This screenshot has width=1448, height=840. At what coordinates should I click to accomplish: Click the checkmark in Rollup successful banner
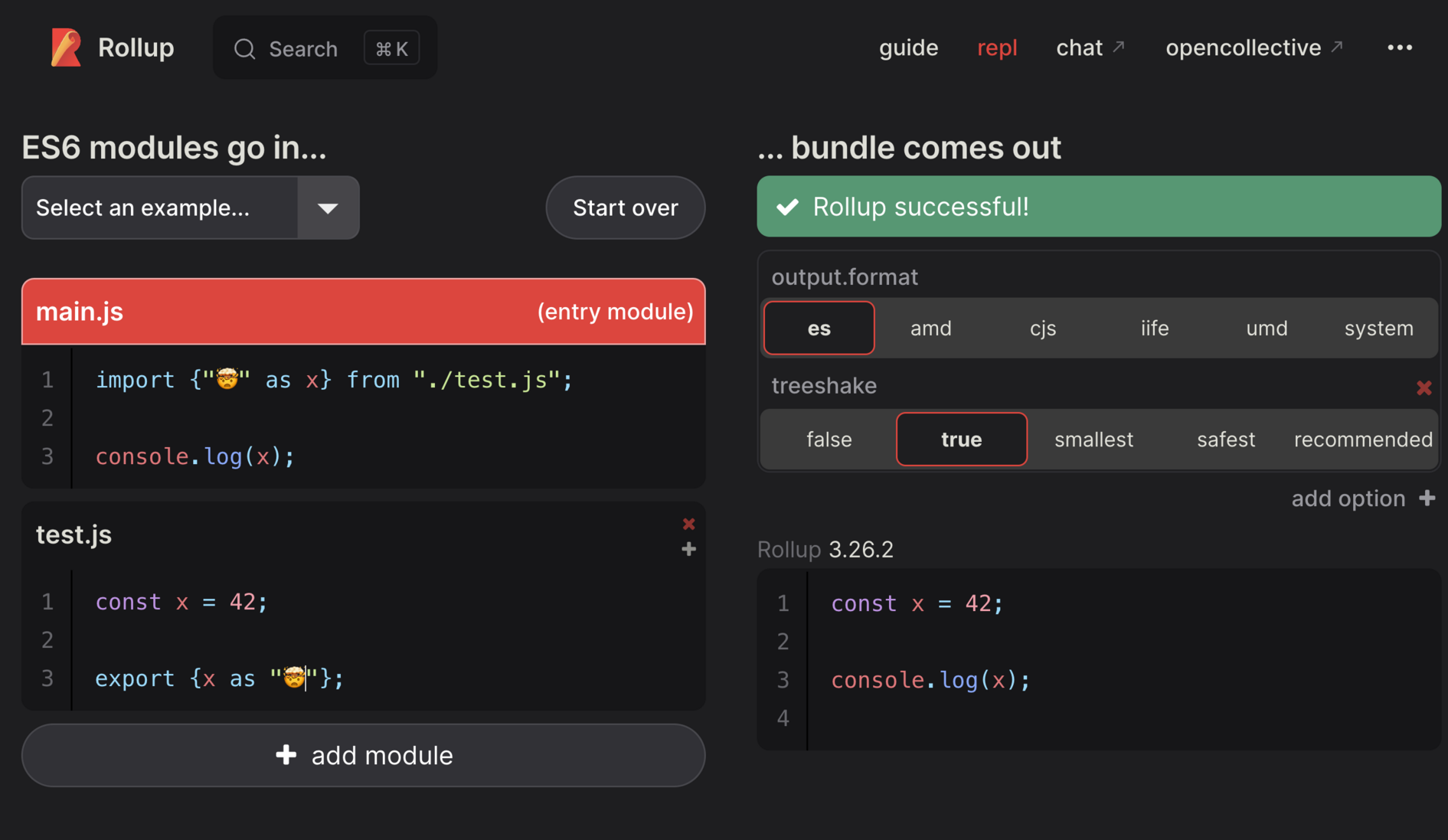pyautogui.click(x=787, y=207)
